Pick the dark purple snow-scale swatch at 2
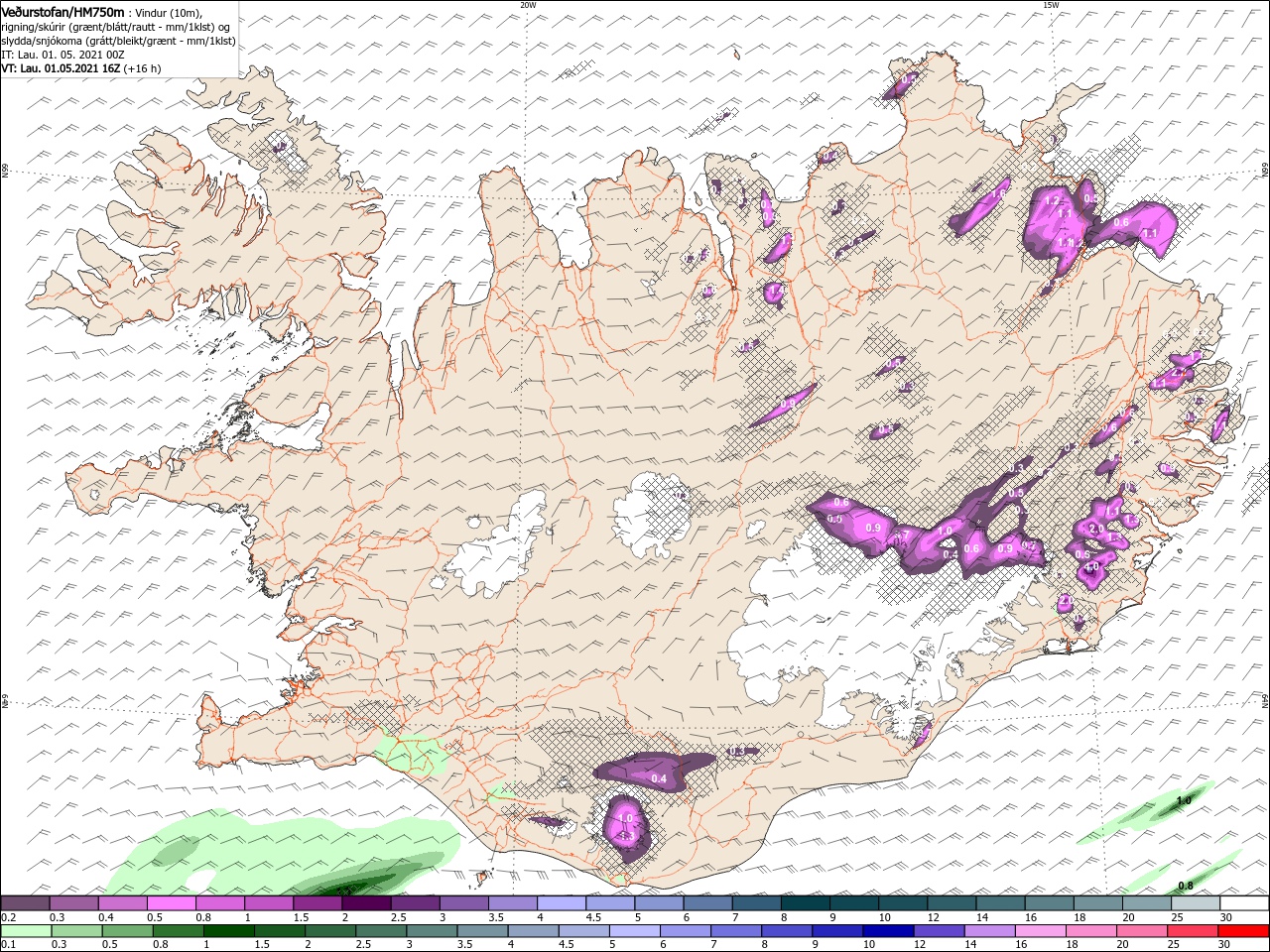 pos(366,903)
